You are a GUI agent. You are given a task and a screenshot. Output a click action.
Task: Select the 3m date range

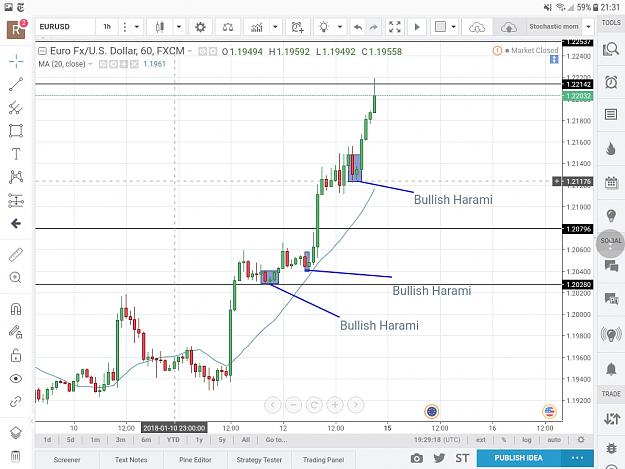pos(120,440)
